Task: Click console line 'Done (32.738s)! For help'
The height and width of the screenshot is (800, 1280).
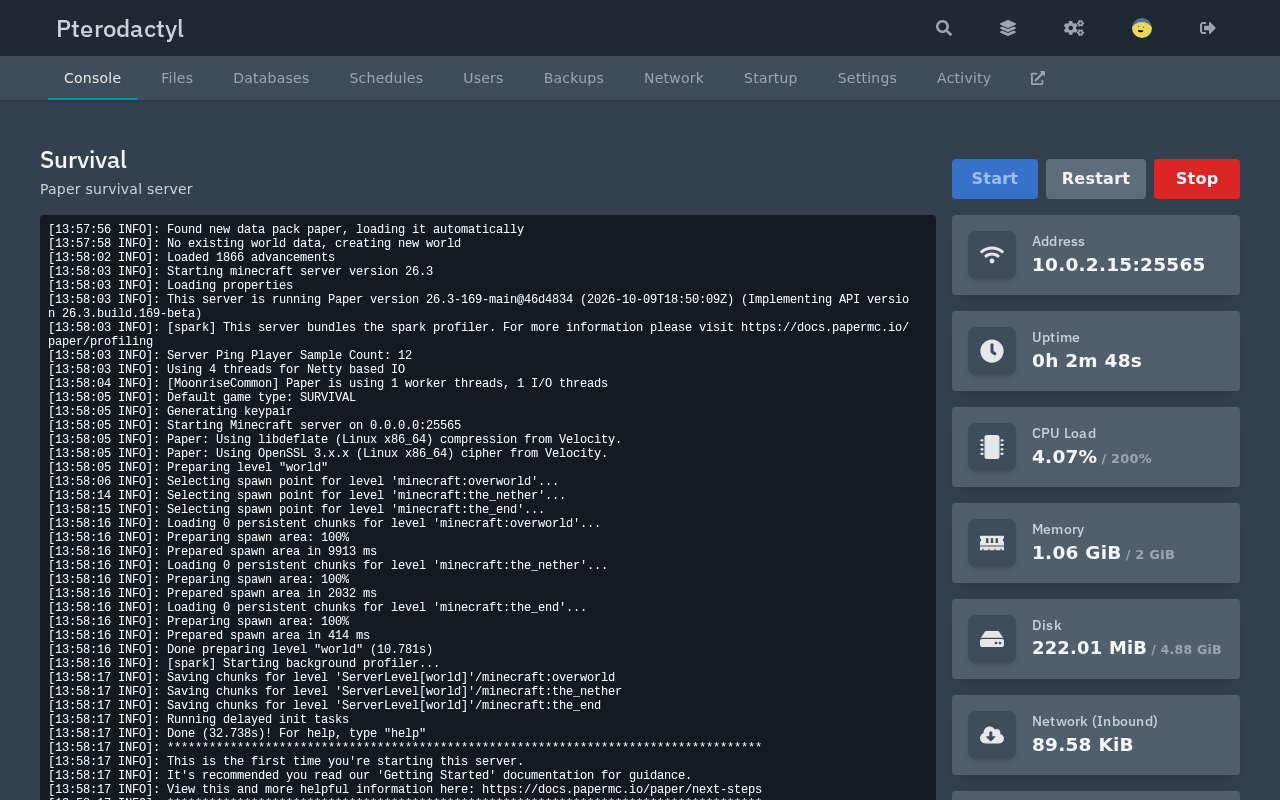Action: tap(237, 734)
